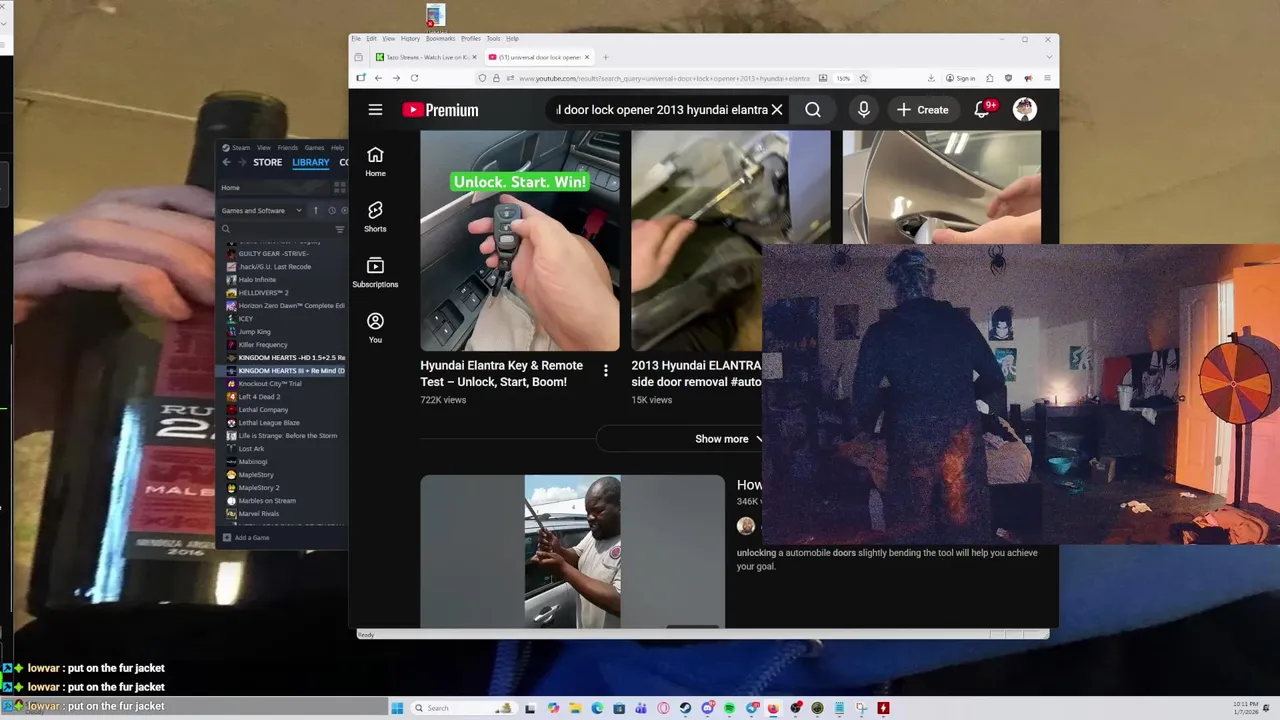The image size is (1280, 720).
Task: Click the YouTube search magnifier button
Action: pos(813,110)
